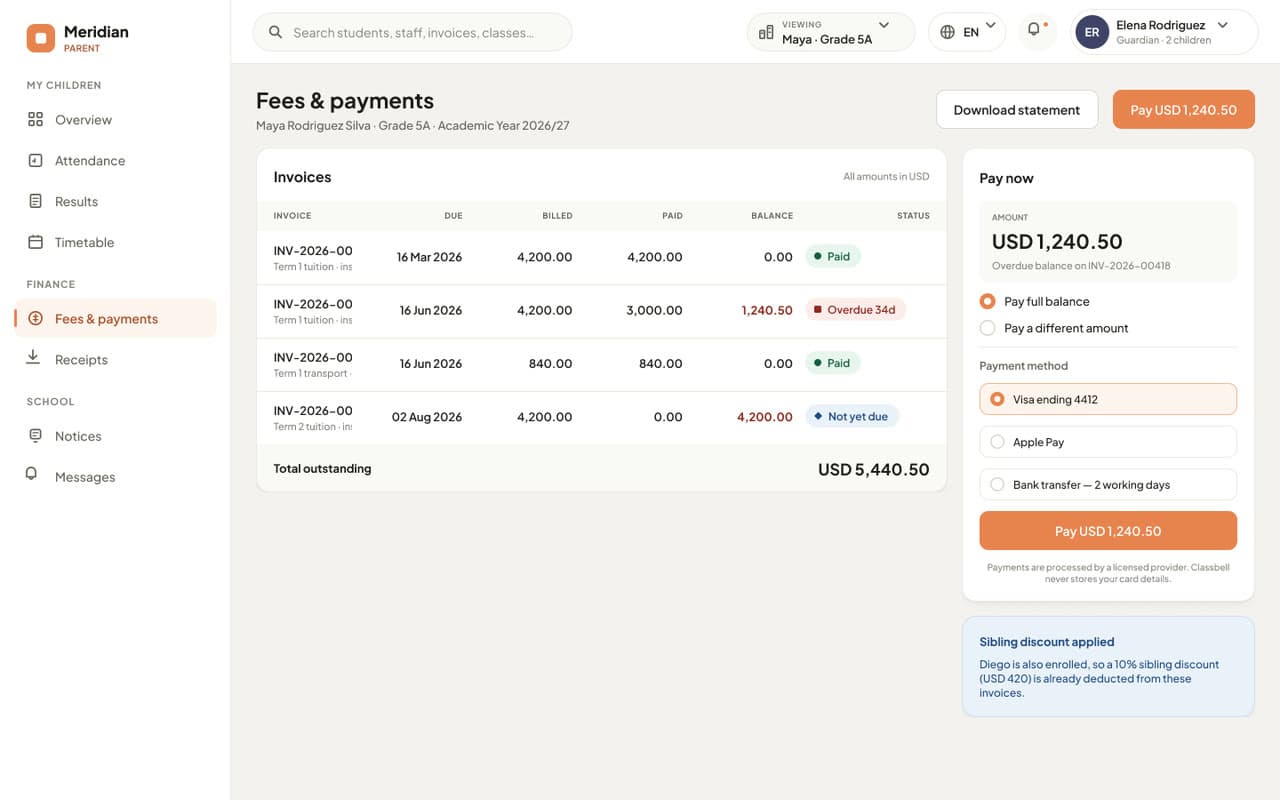Click the BALANCE column header
This screenshot has height=800, width=1280.
pos(772,216)
